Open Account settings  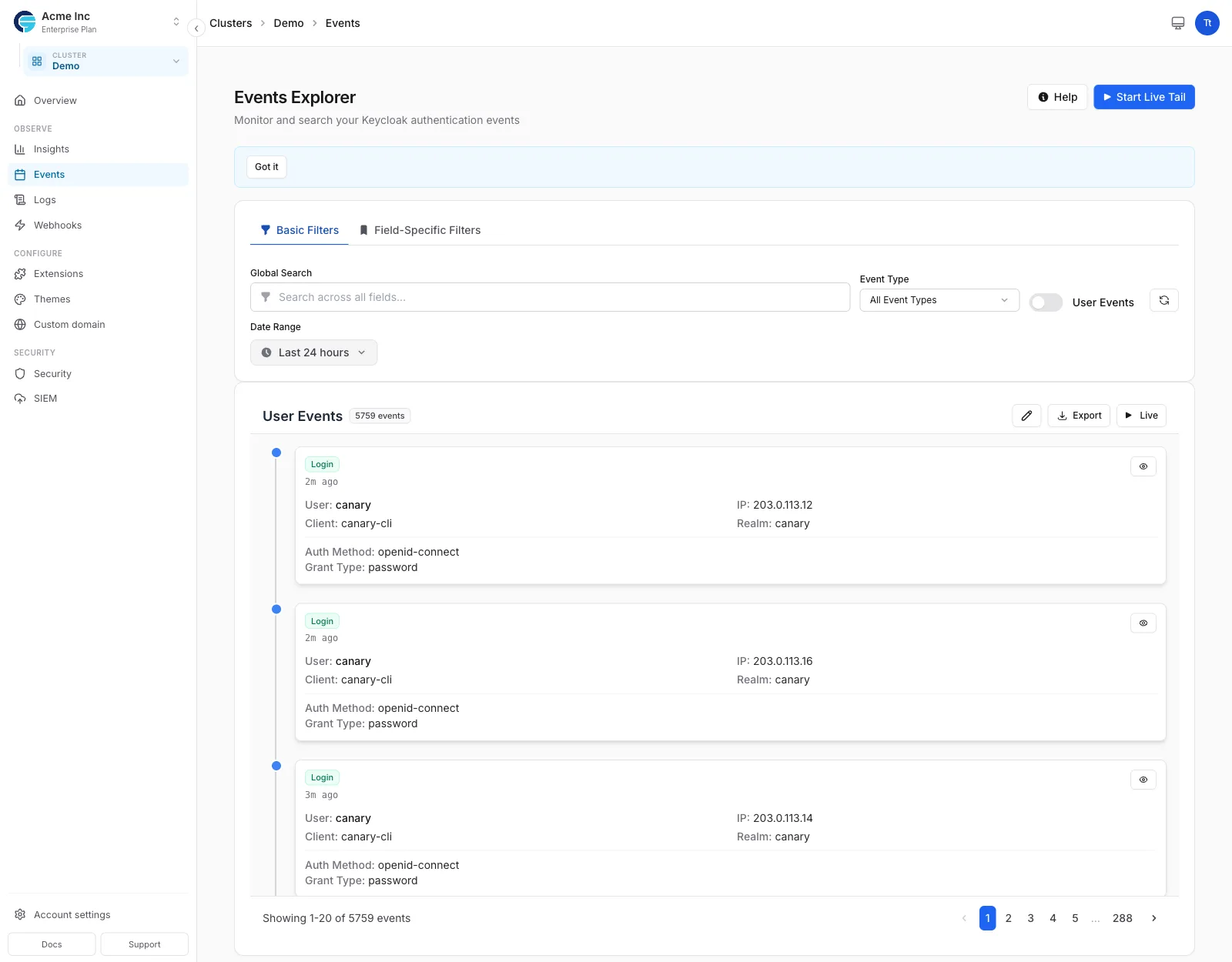(98, 915)
